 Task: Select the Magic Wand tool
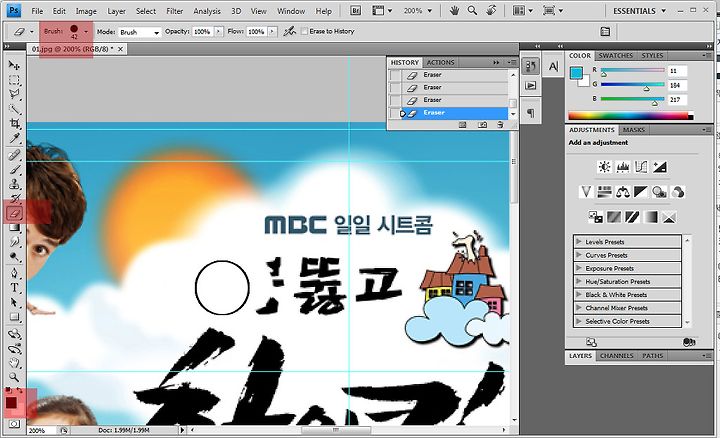click(14, 109)
